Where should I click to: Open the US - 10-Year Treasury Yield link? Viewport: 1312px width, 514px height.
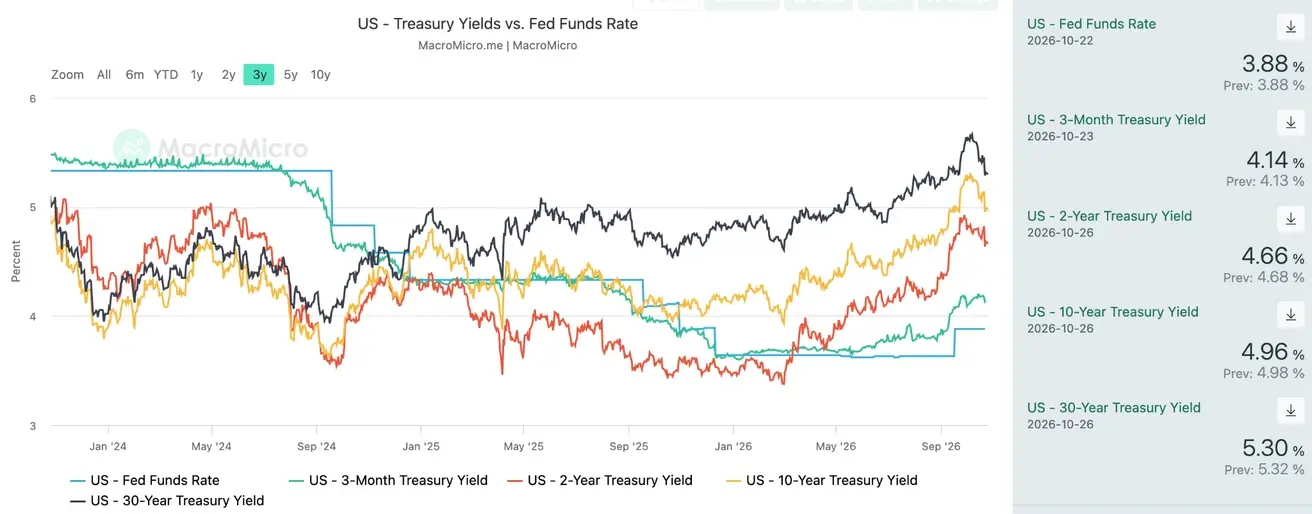[x=1113, y=312]
